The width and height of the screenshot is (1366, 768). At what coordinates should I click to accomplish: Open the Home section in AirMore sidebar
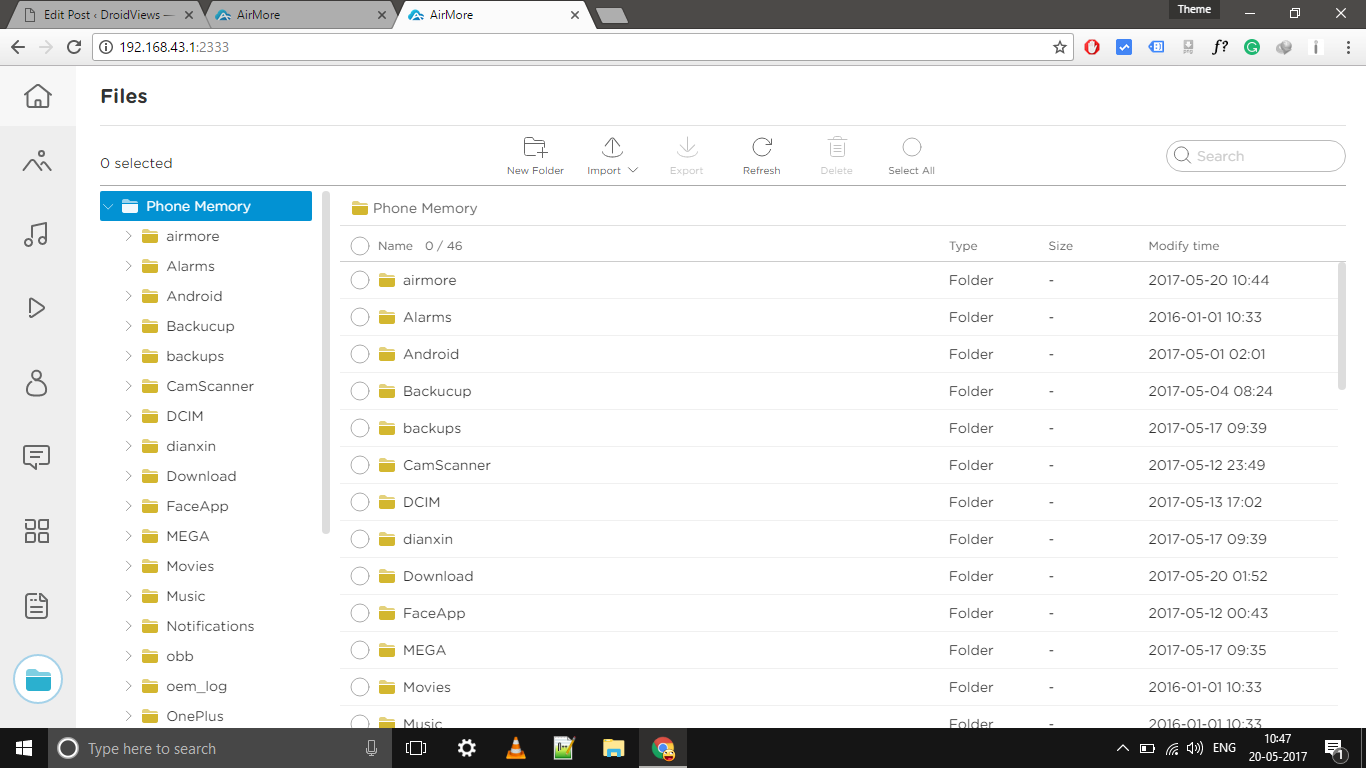point(37,96)
